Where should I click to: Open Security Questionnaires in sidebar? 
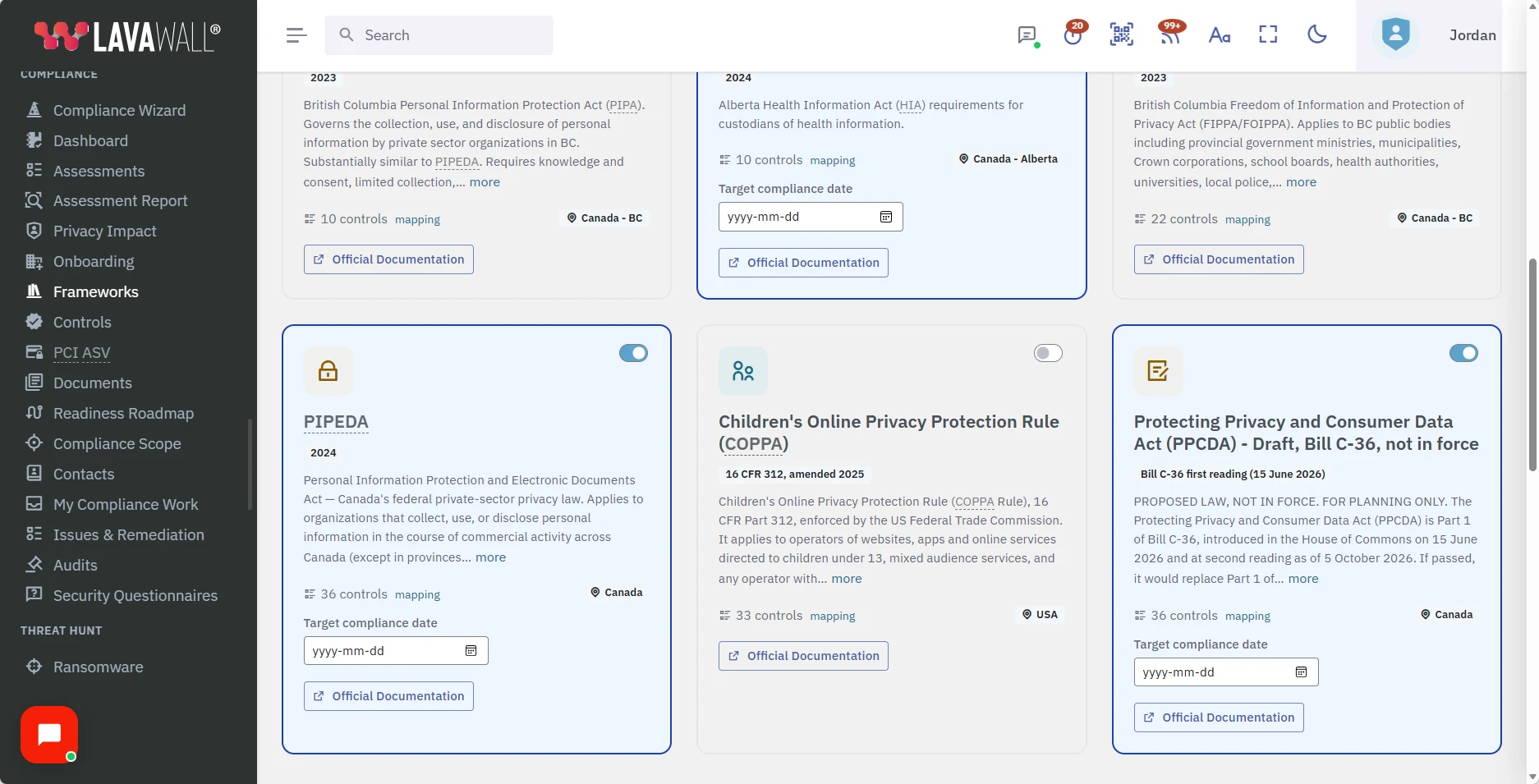coord(136,595)
